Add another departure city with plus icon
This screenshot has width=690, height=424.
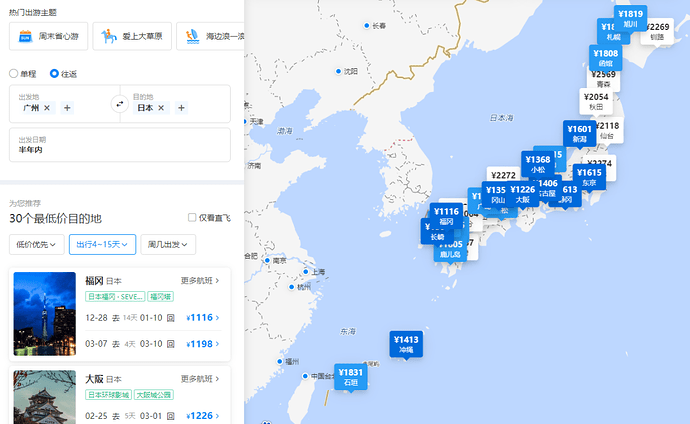[67, 107]
